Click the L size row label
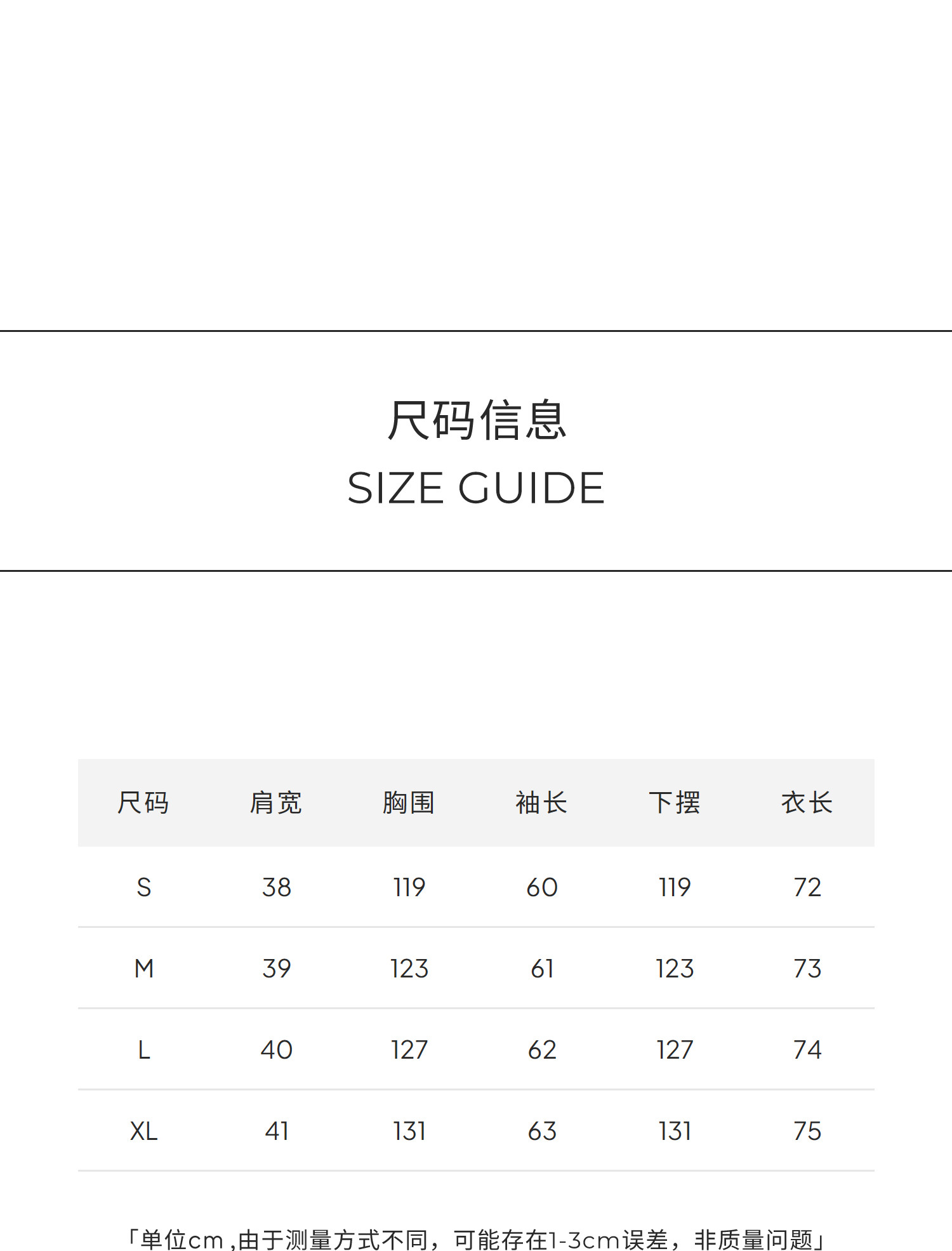 pos(144,1050)
